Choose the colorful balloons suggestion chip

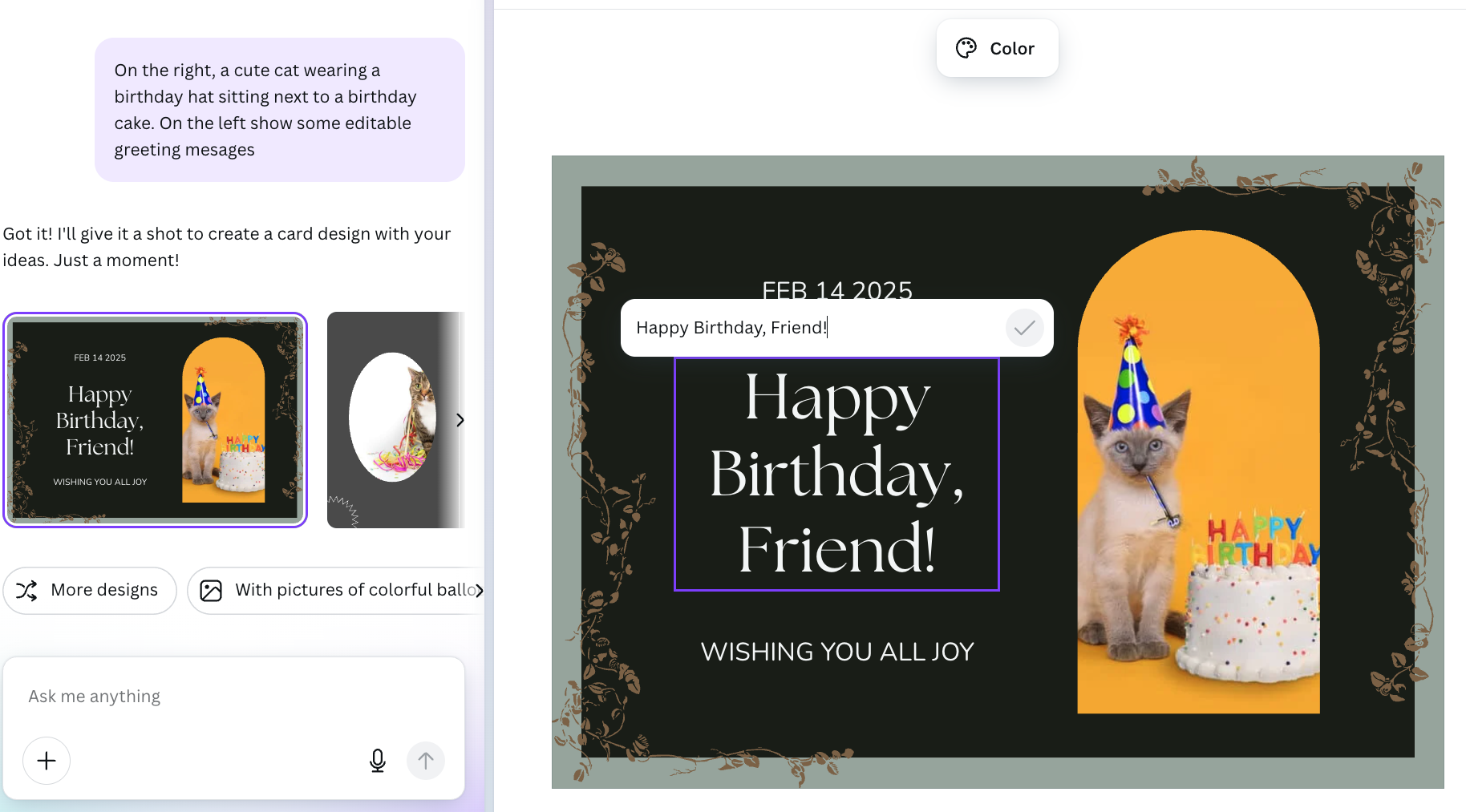(x=335, y=591)
